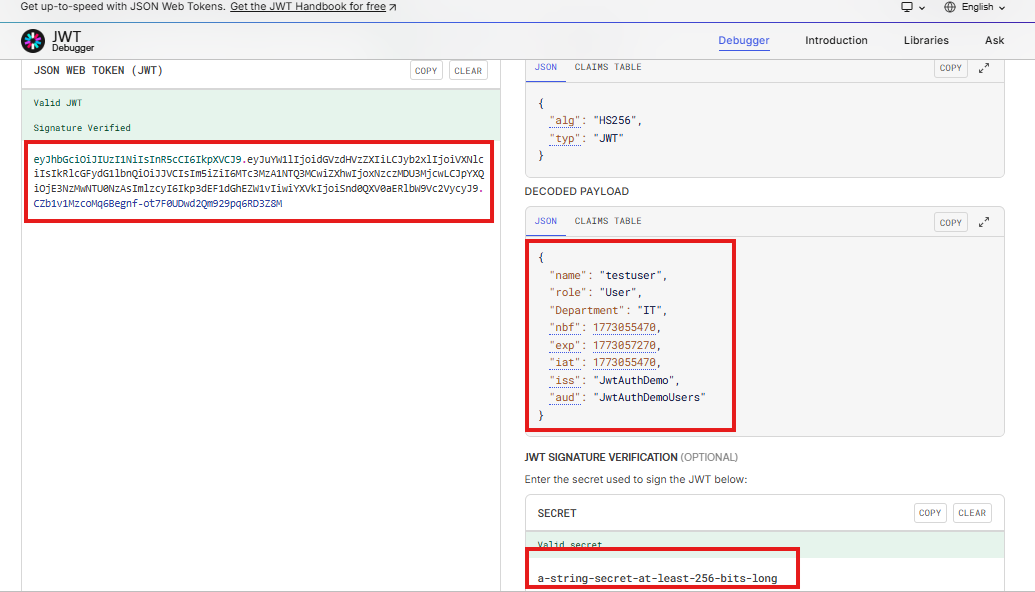Click the exp value 1773057270
This screenshot has height=592, width=1035.
point(624,345)
